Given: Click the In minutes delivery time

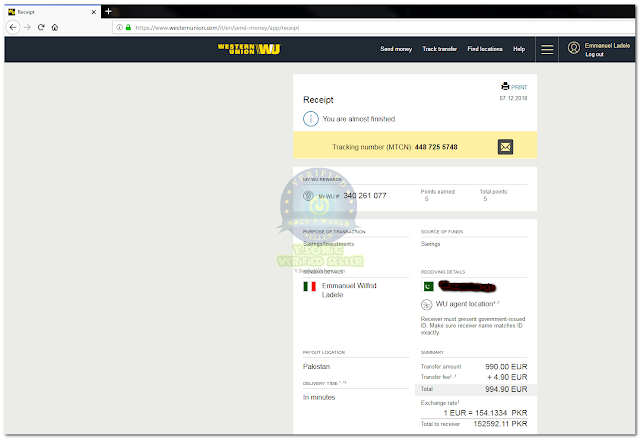Looking at the screenshot, I should click(319, 397).
